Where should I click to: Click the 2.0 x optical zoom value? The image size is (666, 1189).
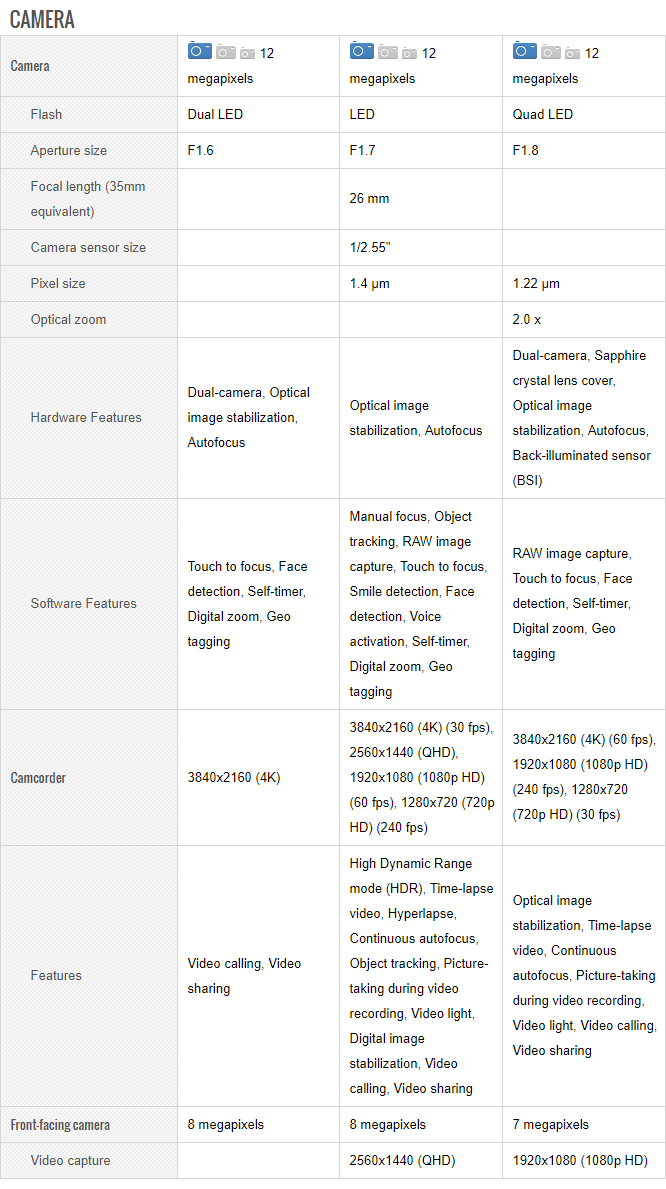pos(527,320)
